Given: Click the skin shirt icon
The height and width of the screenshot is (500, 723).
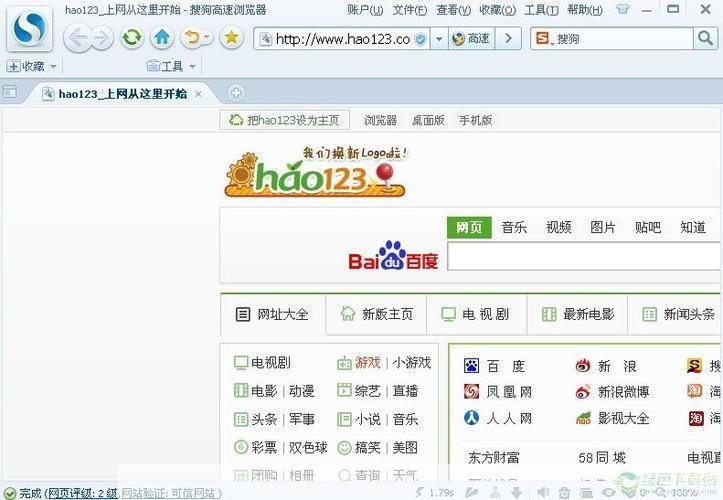Looking at the screenshot, I should click(x=622, y=9).
